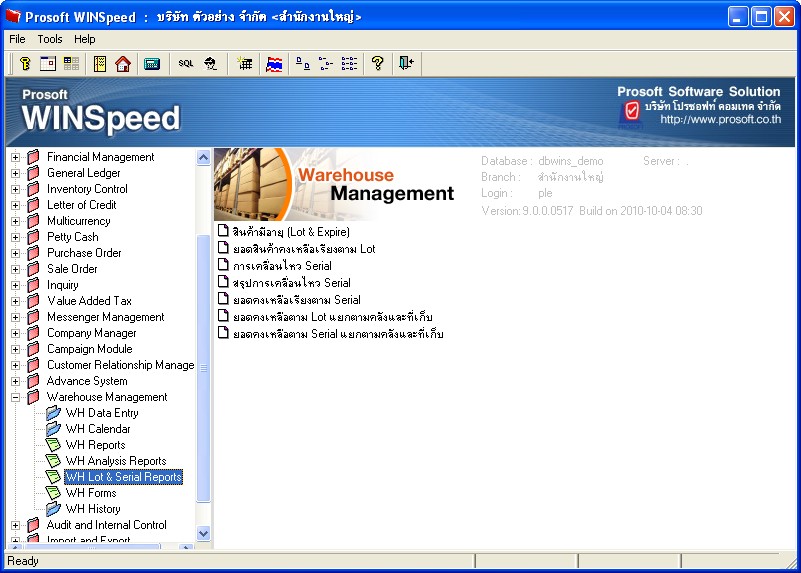Click the WH Forms green sheet icon

(53, 493)
